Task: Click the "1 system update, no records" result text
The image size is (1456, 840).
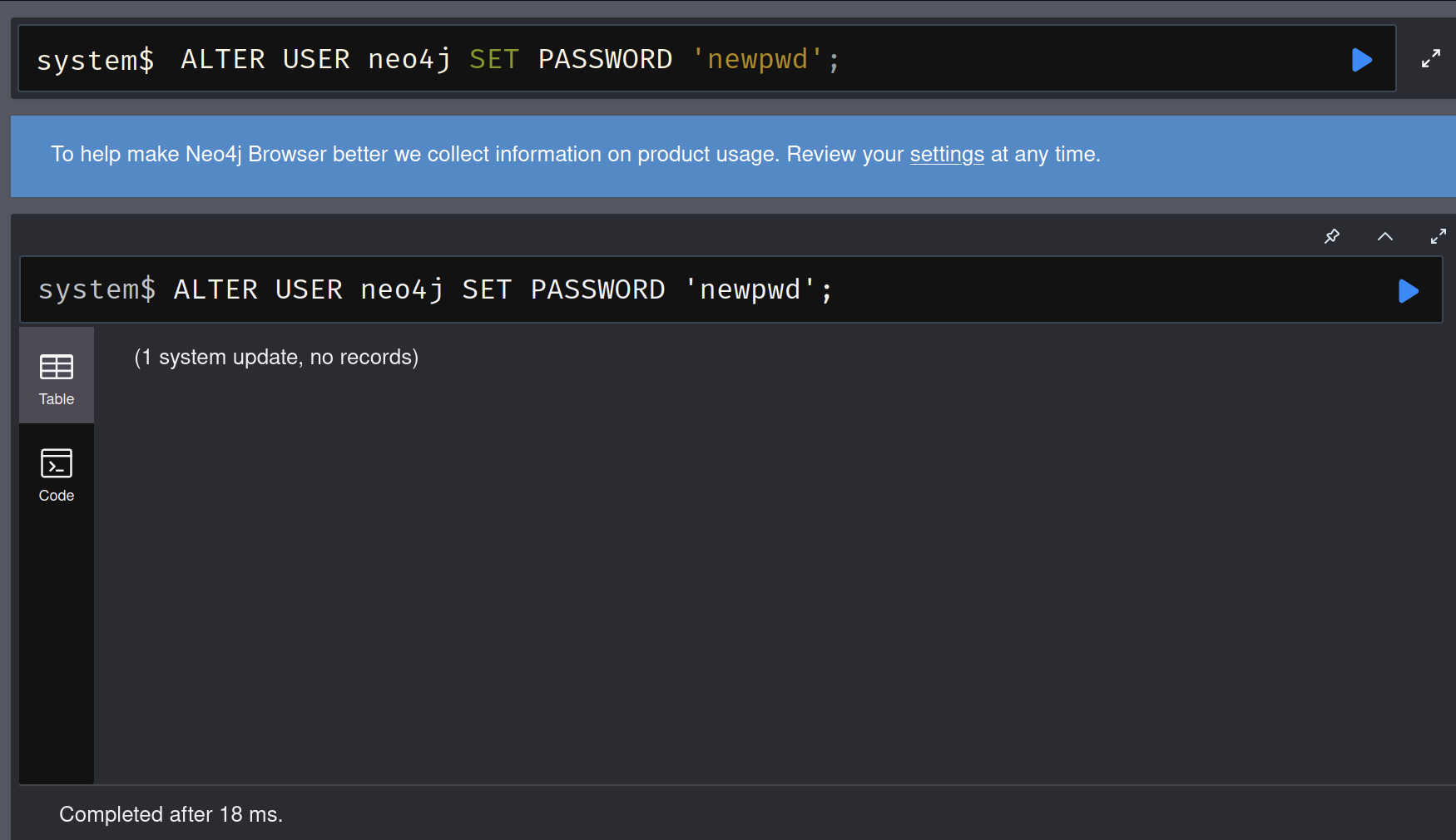Action: (x=276, y=358)
